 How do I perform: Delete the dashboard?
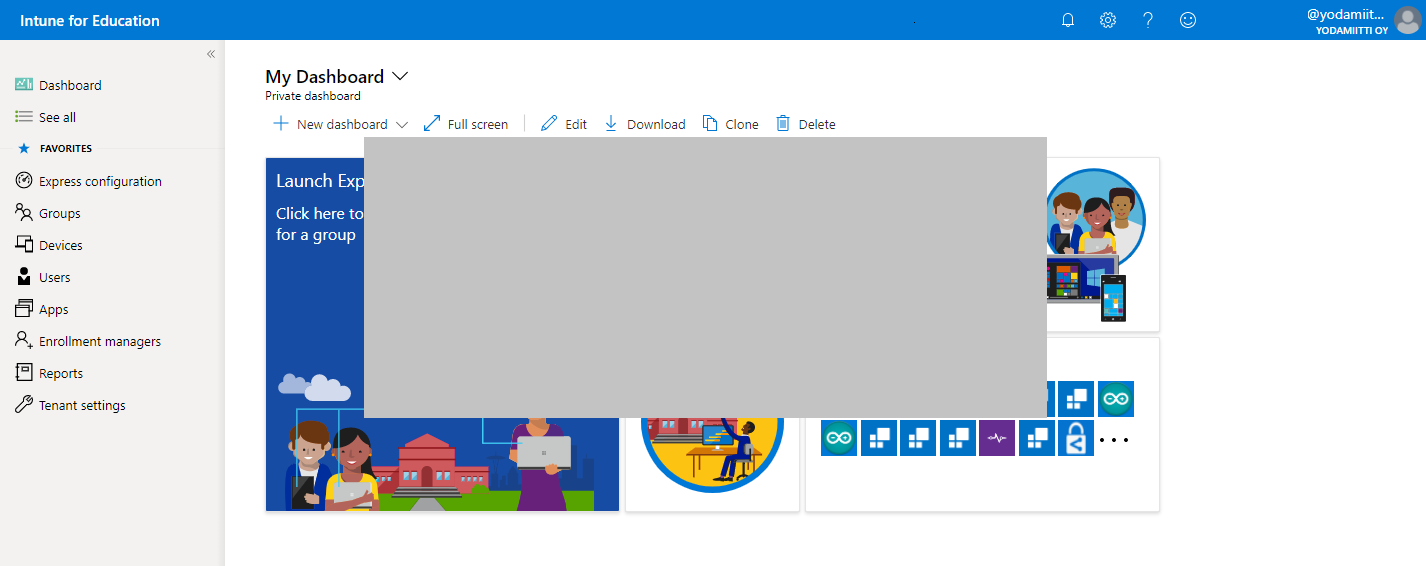(806, 124)
